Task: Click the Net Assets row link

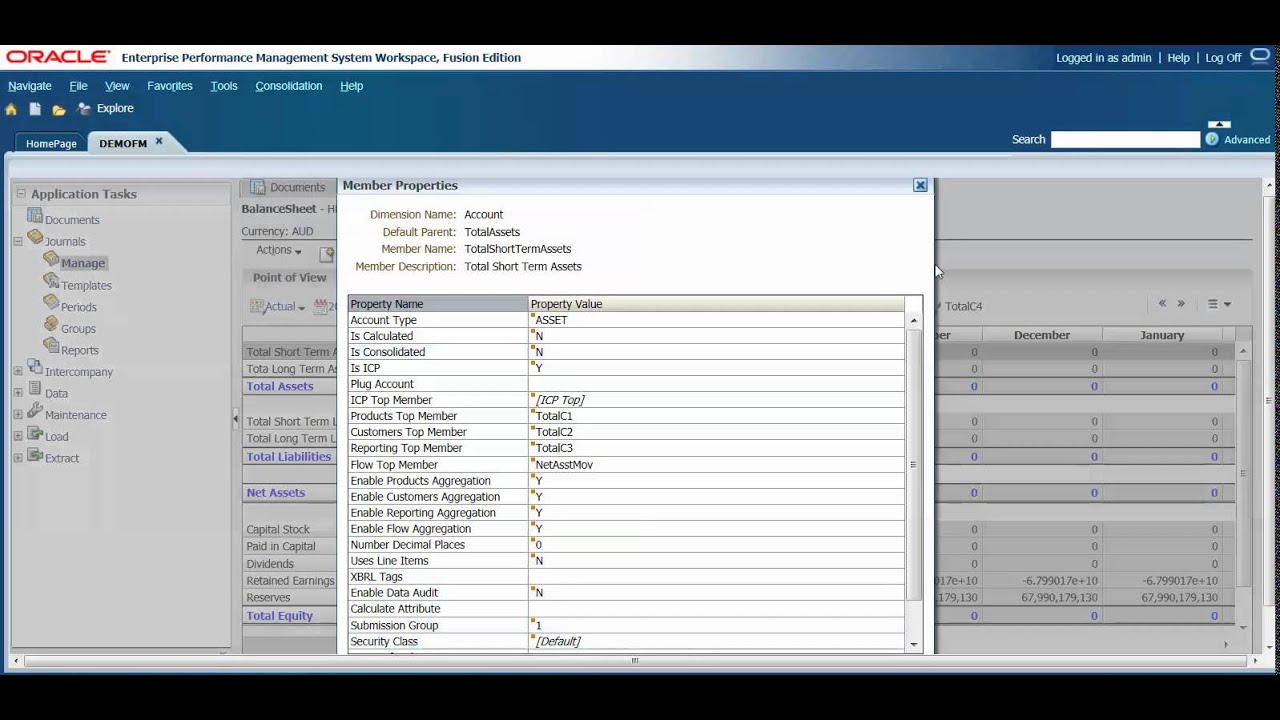Action: (276, 493)
